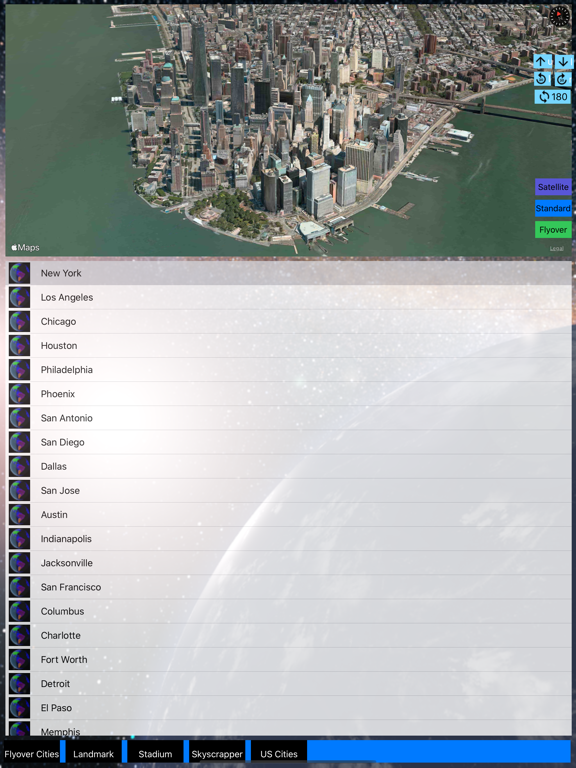The width and height of the screenshot is (576, 768).
Task: Click the globe icon beside Phoenix
Action: pos(20,394)
